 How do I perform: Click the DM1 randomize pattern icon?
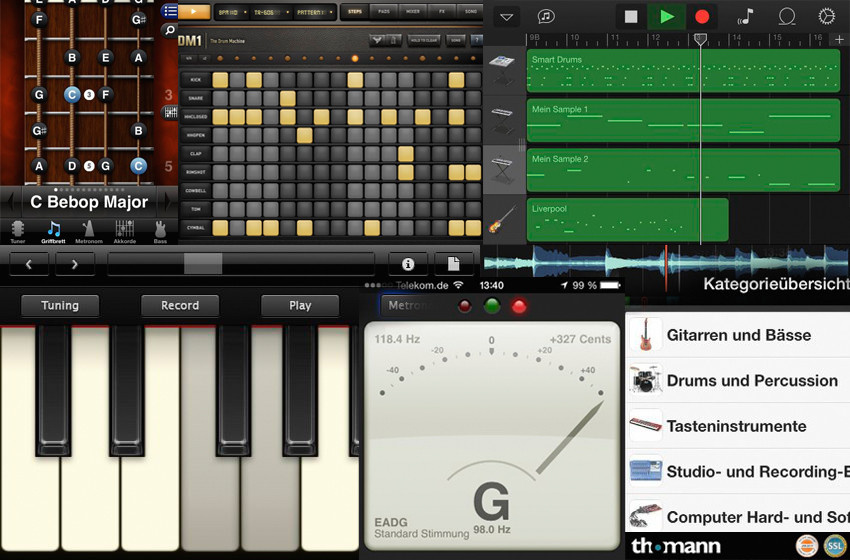[x=377, y=40]
